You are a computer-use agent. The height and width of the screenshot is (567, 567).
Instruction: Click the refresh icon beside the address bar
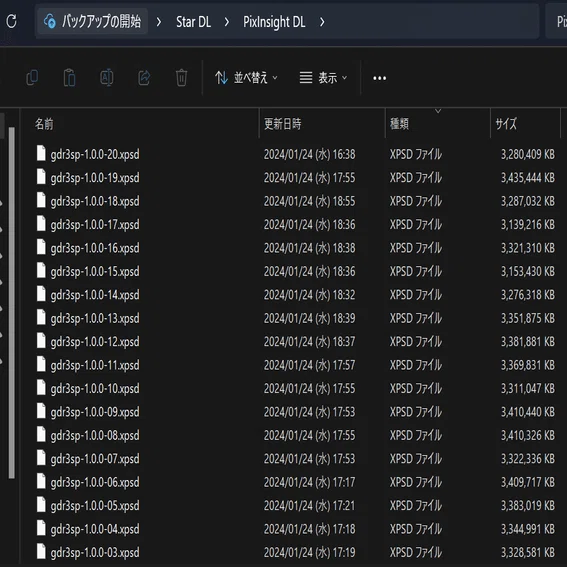pyautogui.click(x=11, y=21)
